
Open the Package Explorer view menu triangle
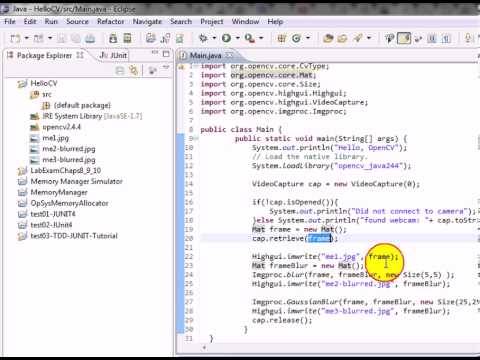166,68
